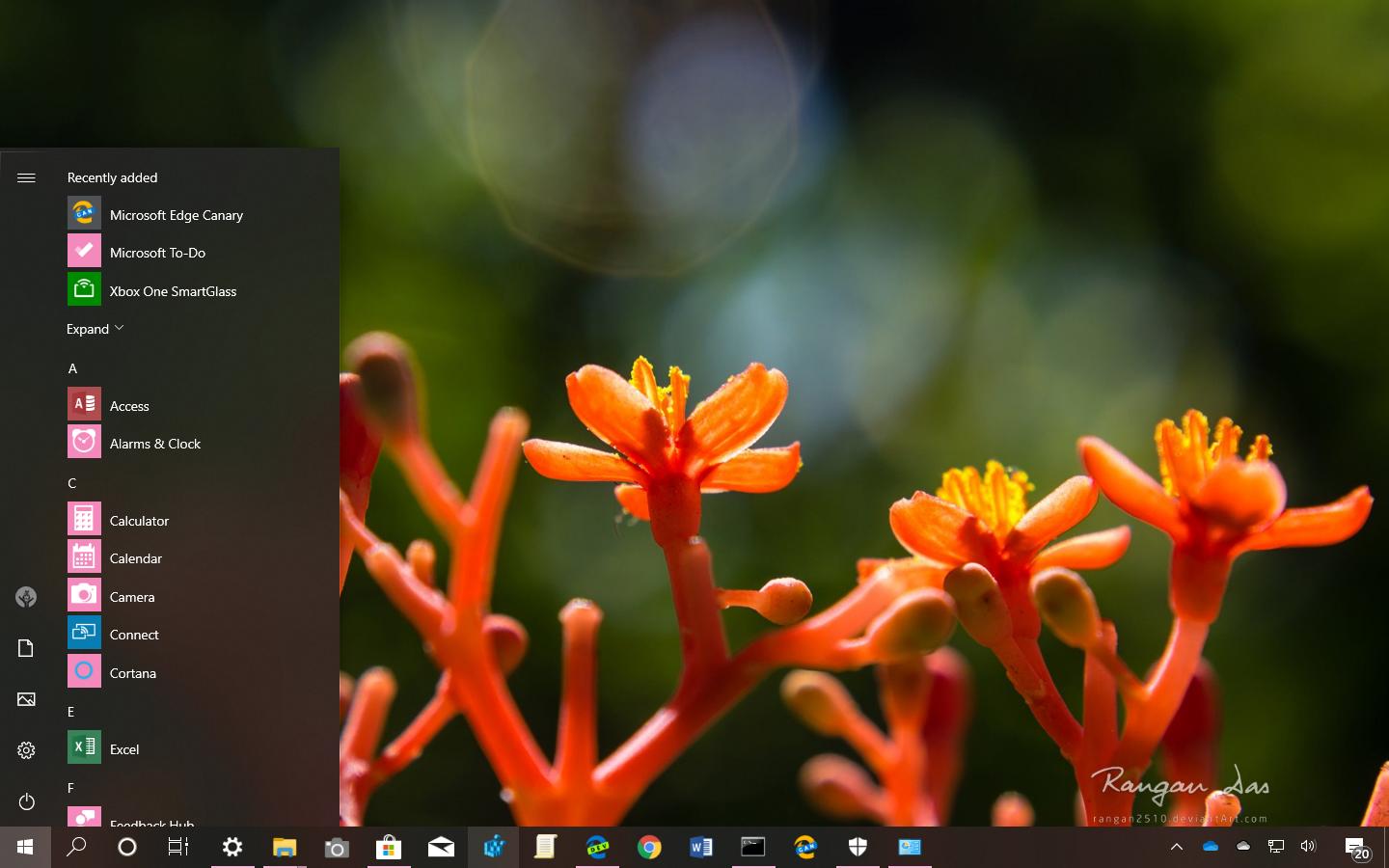This screenshot has width=1389, height=868.
Task: Open the Camera app
Action: [x=131, y=596]
